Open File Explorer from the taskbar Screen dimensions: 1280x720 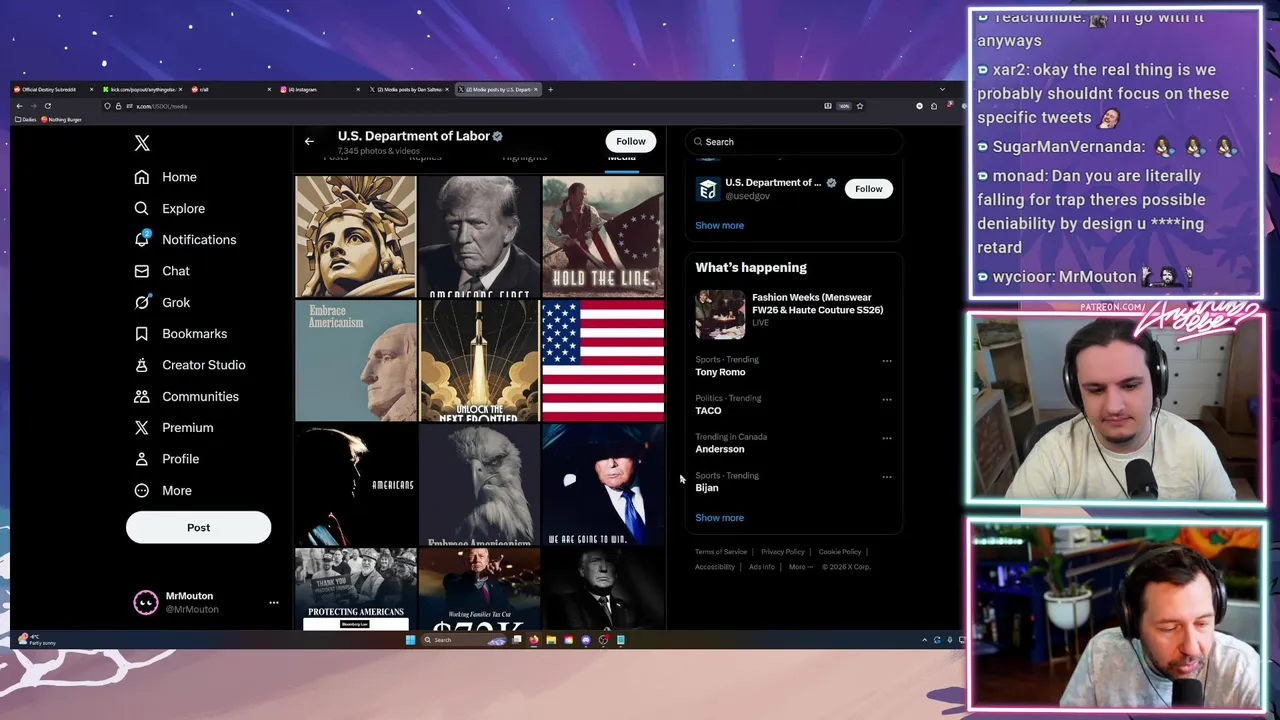(551, 640)
